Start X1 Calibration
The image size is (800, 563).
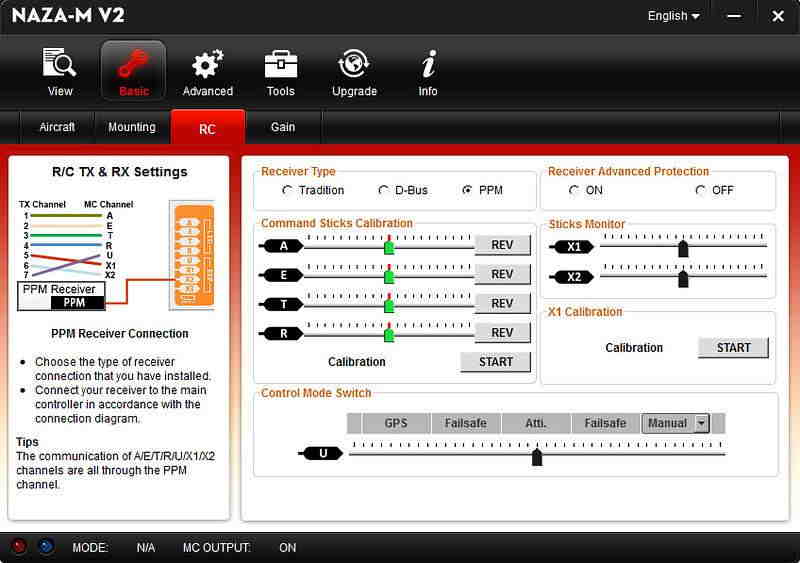point(733,348)
